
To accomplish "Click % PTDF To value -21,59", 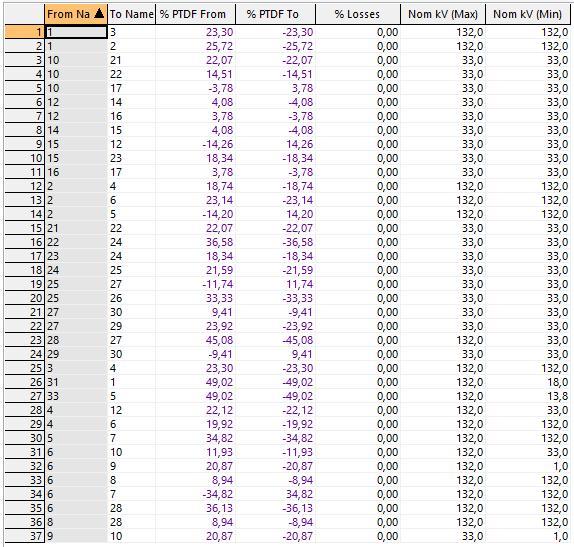I will 298,270.
